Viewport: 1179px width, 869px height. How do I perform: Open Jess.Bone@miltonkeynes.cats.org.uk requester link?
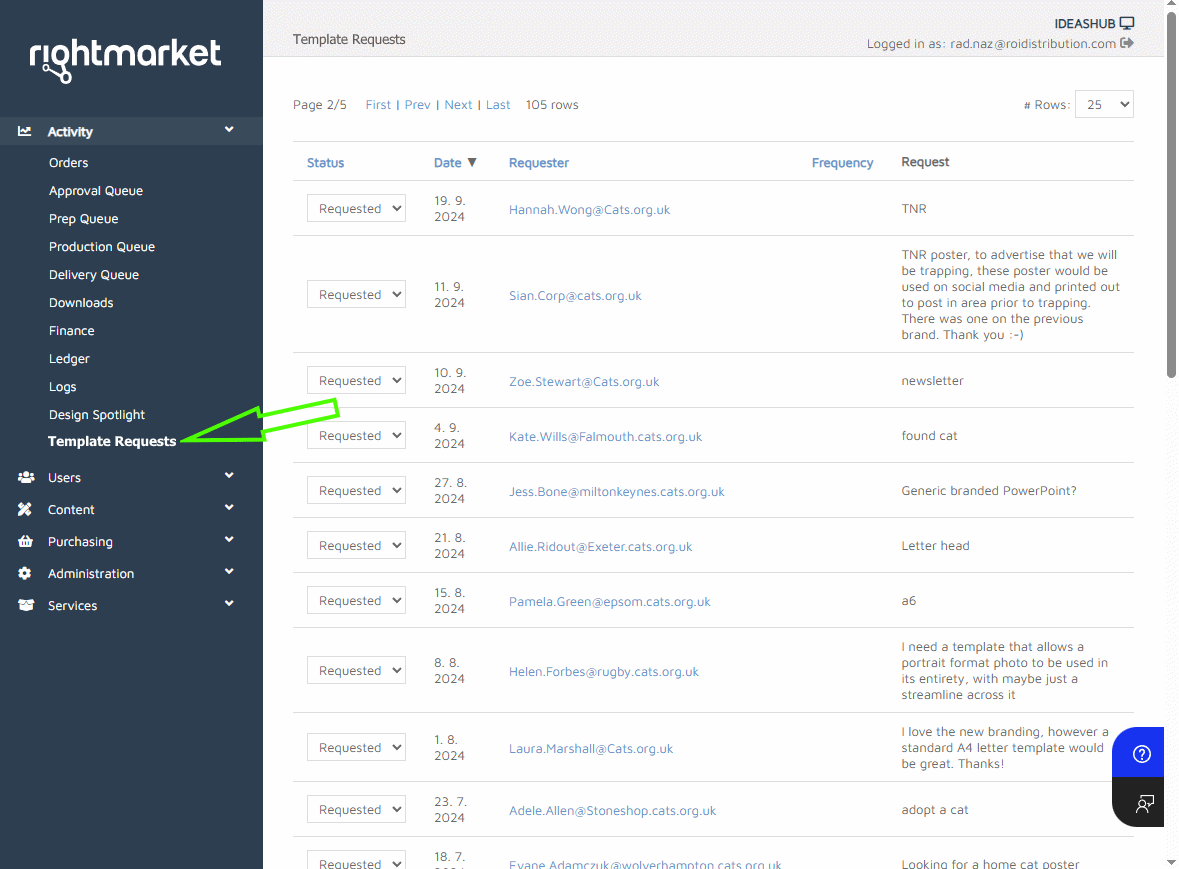[617, 492]
